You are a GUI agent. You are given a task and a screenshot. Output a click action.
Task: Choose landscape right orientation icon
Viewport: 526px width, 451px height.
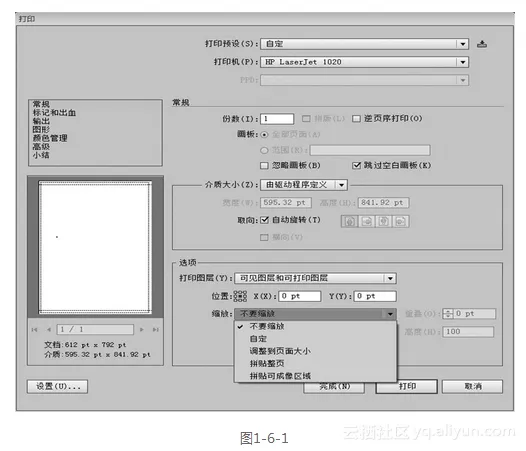pos(401,221)
